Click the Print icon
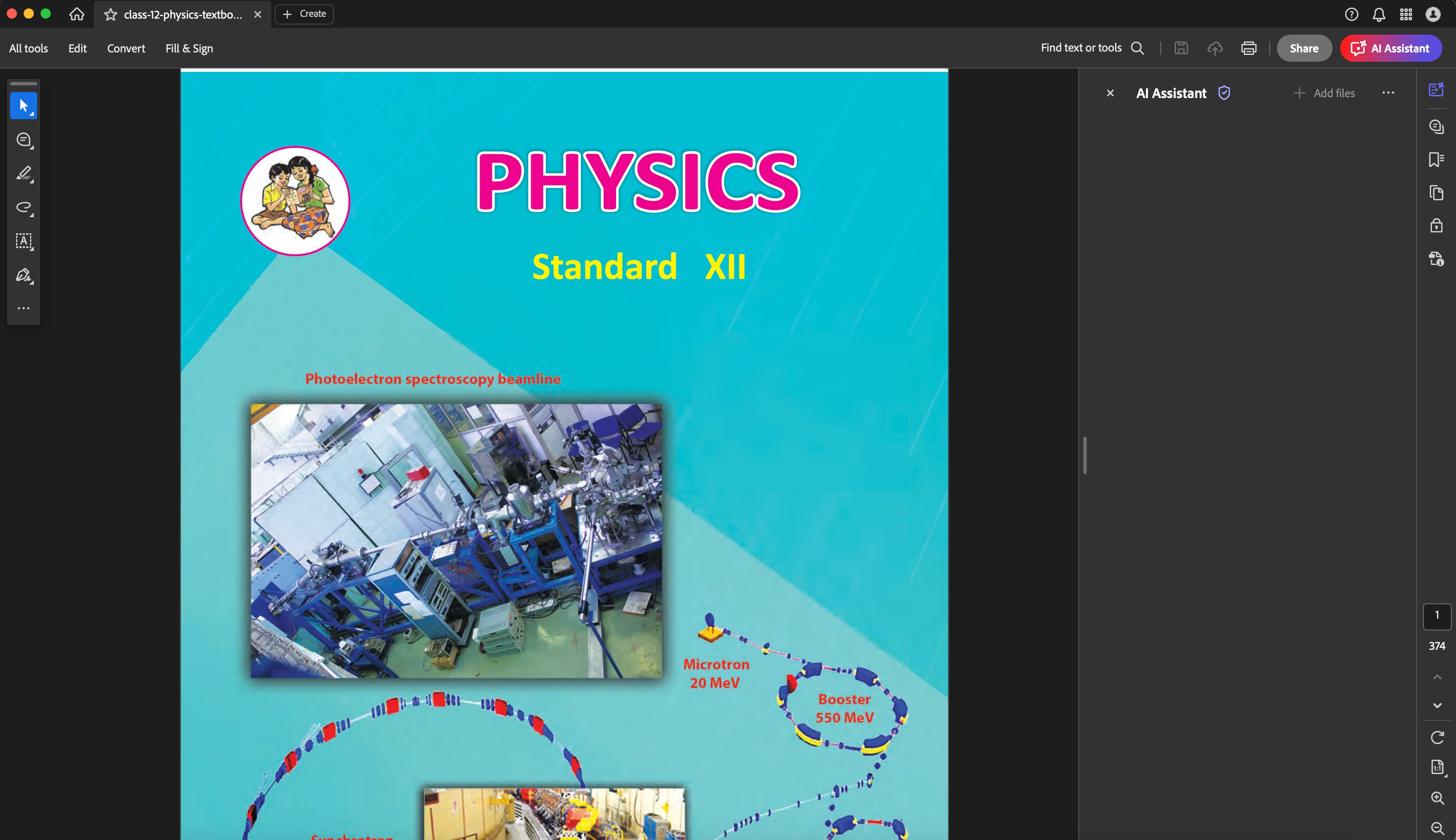 click(1248, 49)
